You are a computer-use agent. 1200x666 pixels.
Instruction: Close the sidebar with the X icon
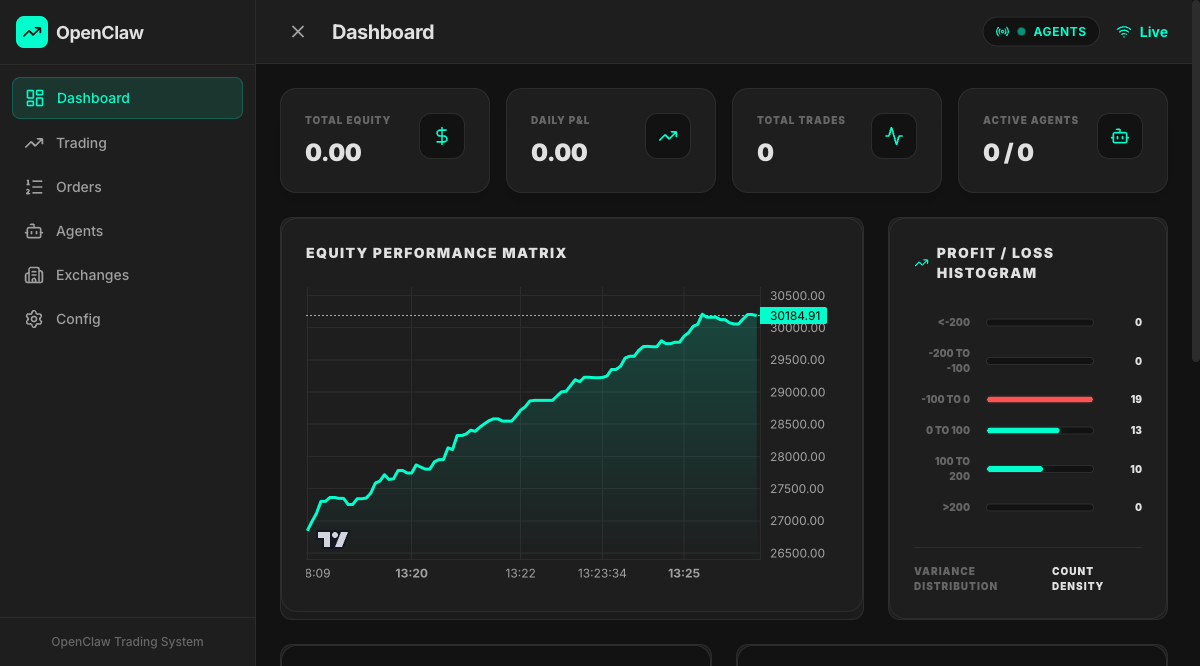(x=298, y=32)
